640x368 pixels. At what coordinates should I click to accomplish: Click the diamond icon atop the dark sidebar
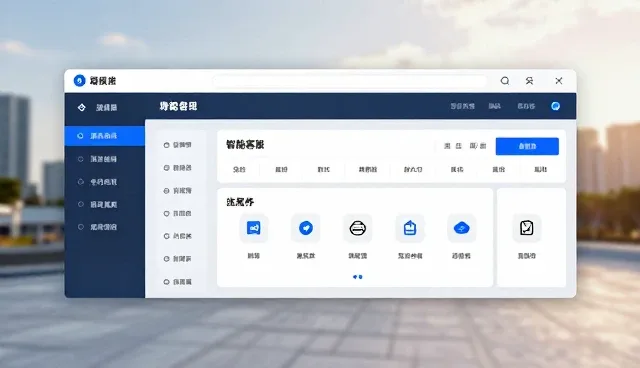click(x=82, y=107)
